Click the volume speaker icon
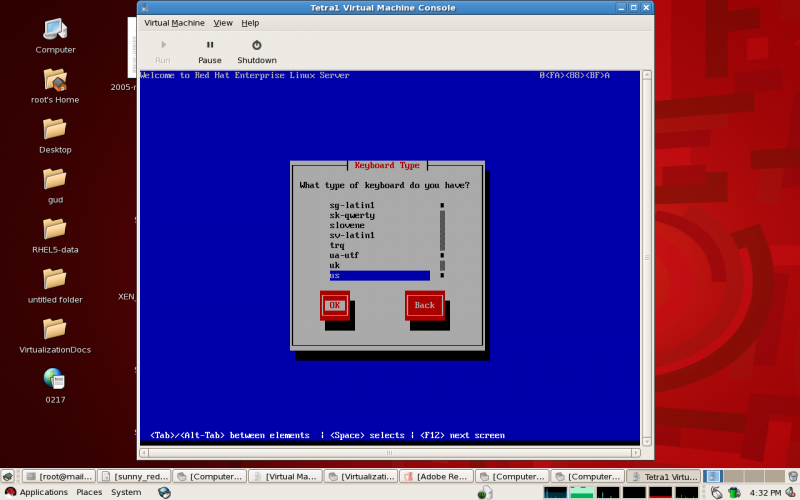800x500 pixels. [x=792, y=492]
